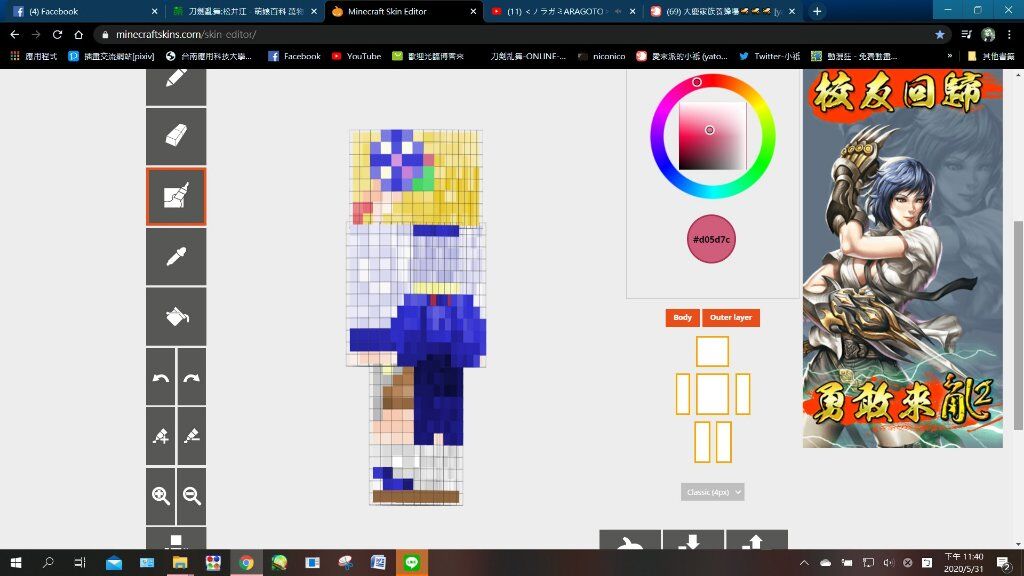Expand the hidden bookmarks overflow chevron
This screenshot has height=576, width=1024.
click(x=950, y=56)
